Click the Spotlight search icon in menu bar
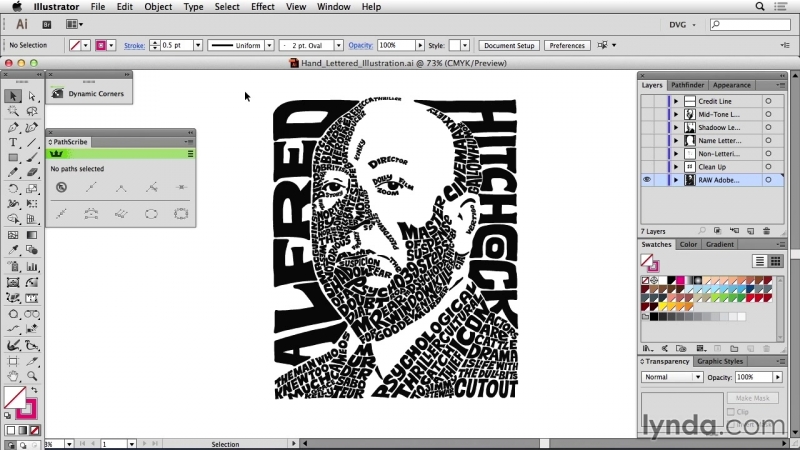The height and width of the screenshot is (450, 800). [x=760, y=7]
